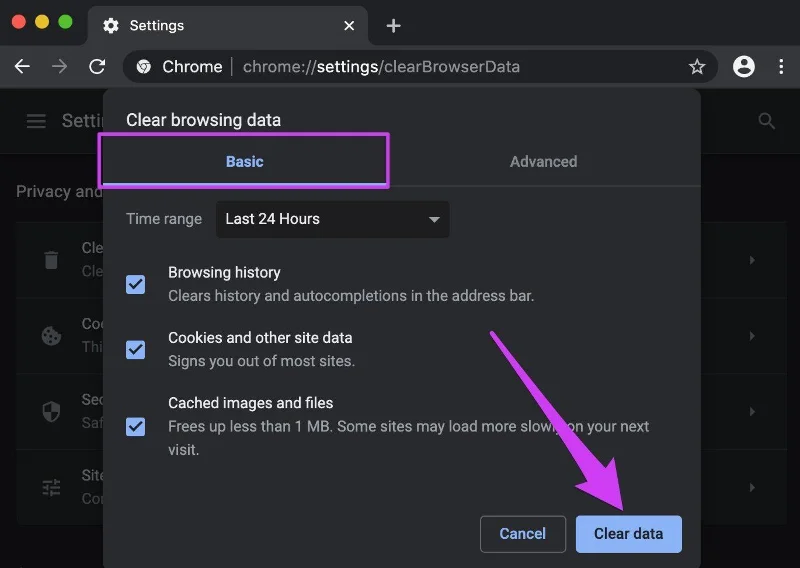
Task: Expand the Security row arrow
Action: click(x=752, y=411)
